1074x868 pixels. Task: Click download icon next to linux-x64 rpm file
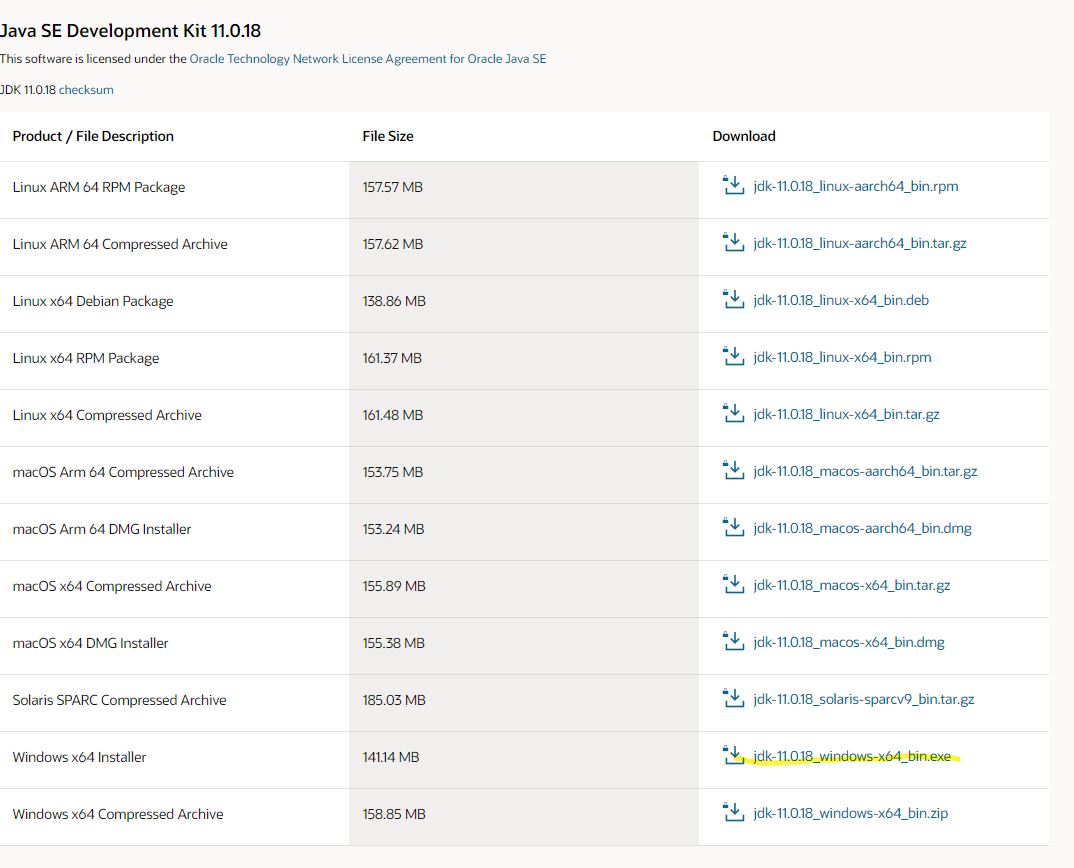click(x=734, y=357)
